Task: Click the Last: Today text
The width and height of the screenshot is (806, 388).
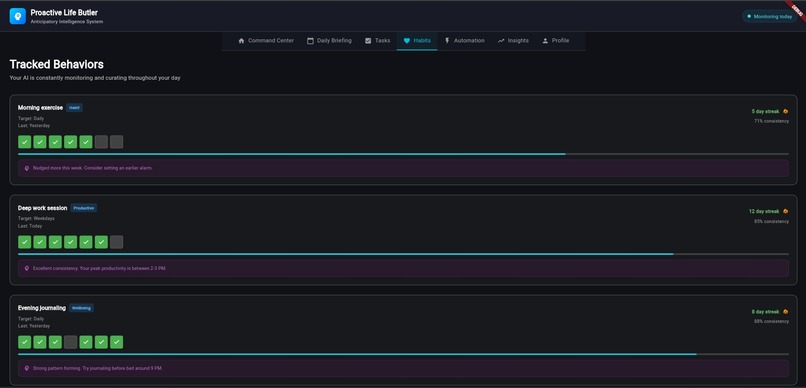Action: tap(30, 226)
